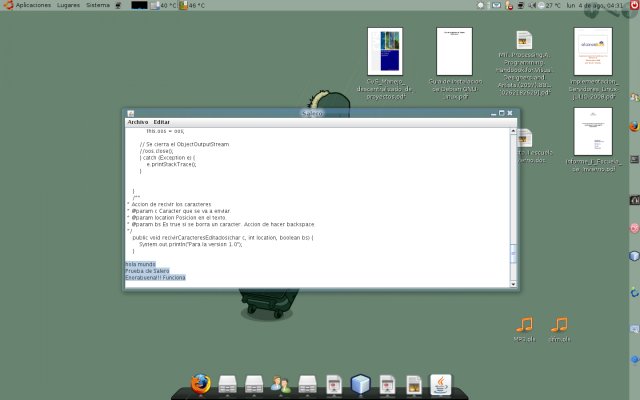This screenshot has width=640, height=400.
Task: Open the clock showing lun 4 de ago
Action: (x=595, y=5)
